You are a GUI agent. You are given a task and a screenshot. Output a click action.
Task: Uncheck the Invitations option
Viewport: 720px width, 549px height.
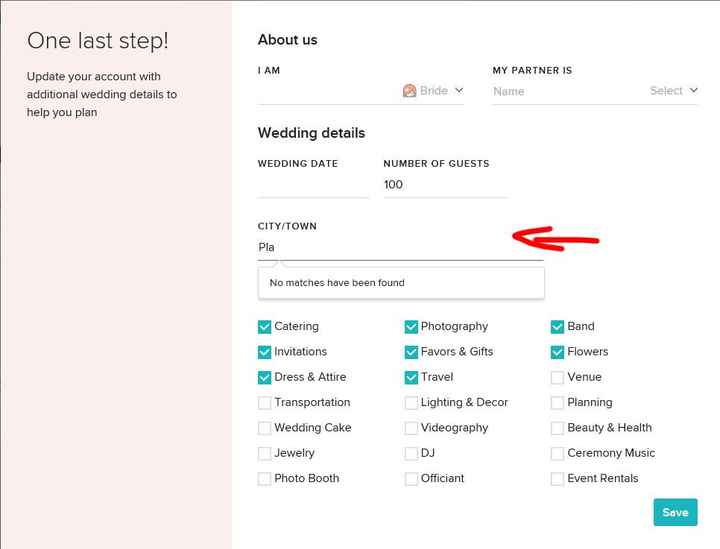(265, 352)
